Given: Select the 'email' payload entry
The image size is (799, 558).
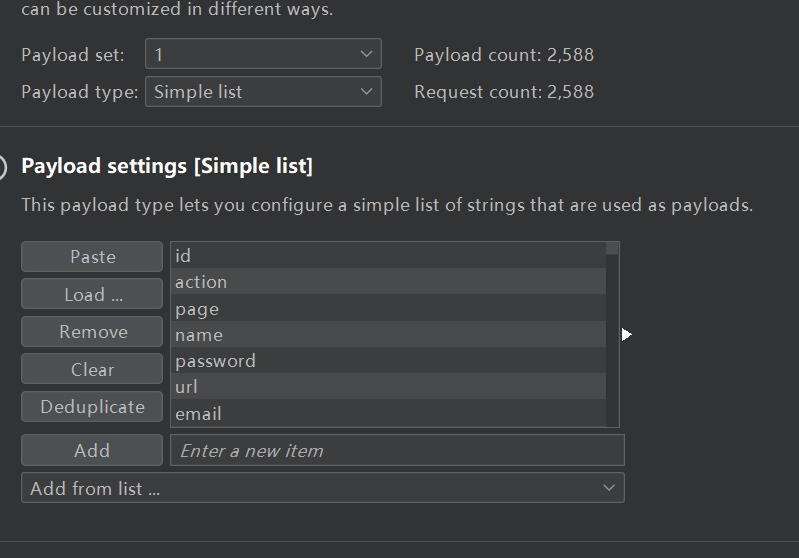Looking at the screenshot, I should click(x=387, y=413).
